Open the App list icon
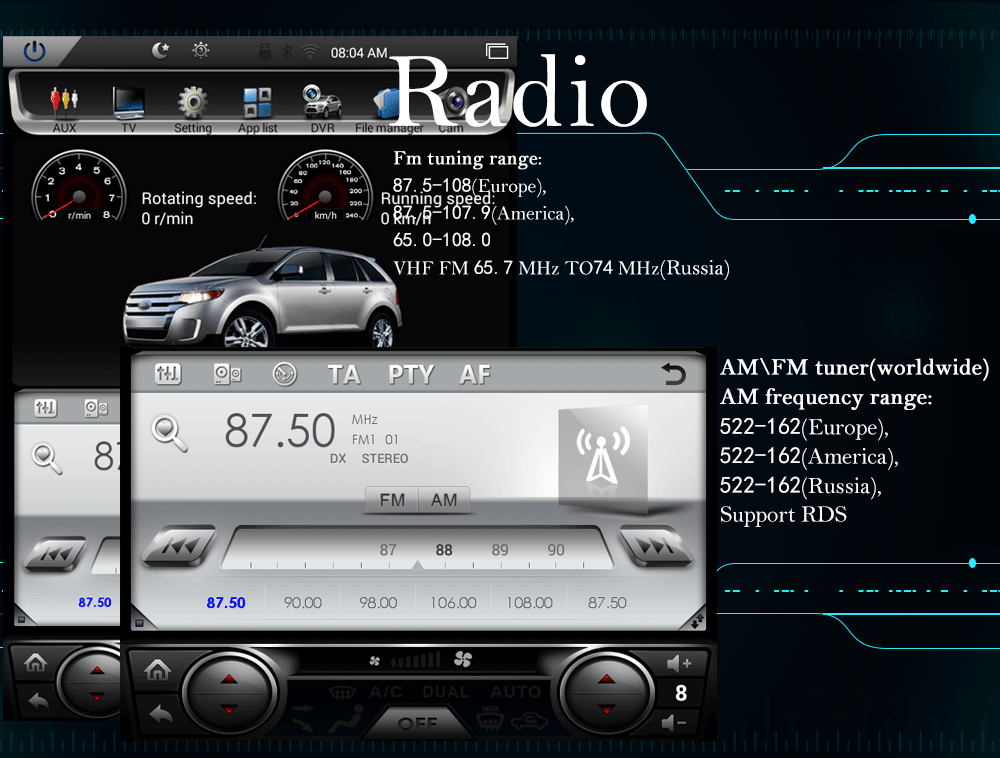 coord(257,107)
